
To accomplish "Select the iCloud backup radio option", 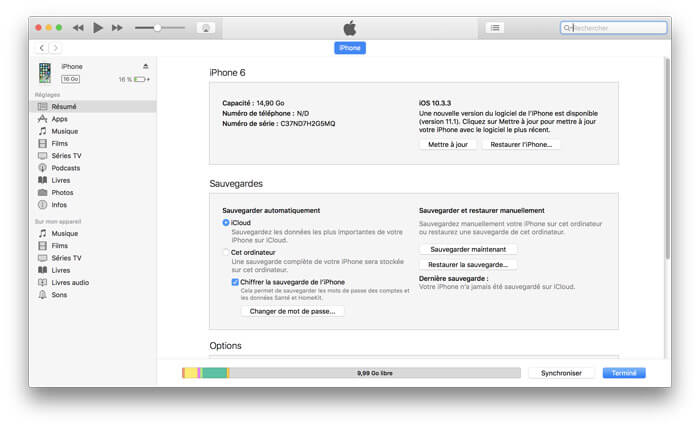I will 226,223.
